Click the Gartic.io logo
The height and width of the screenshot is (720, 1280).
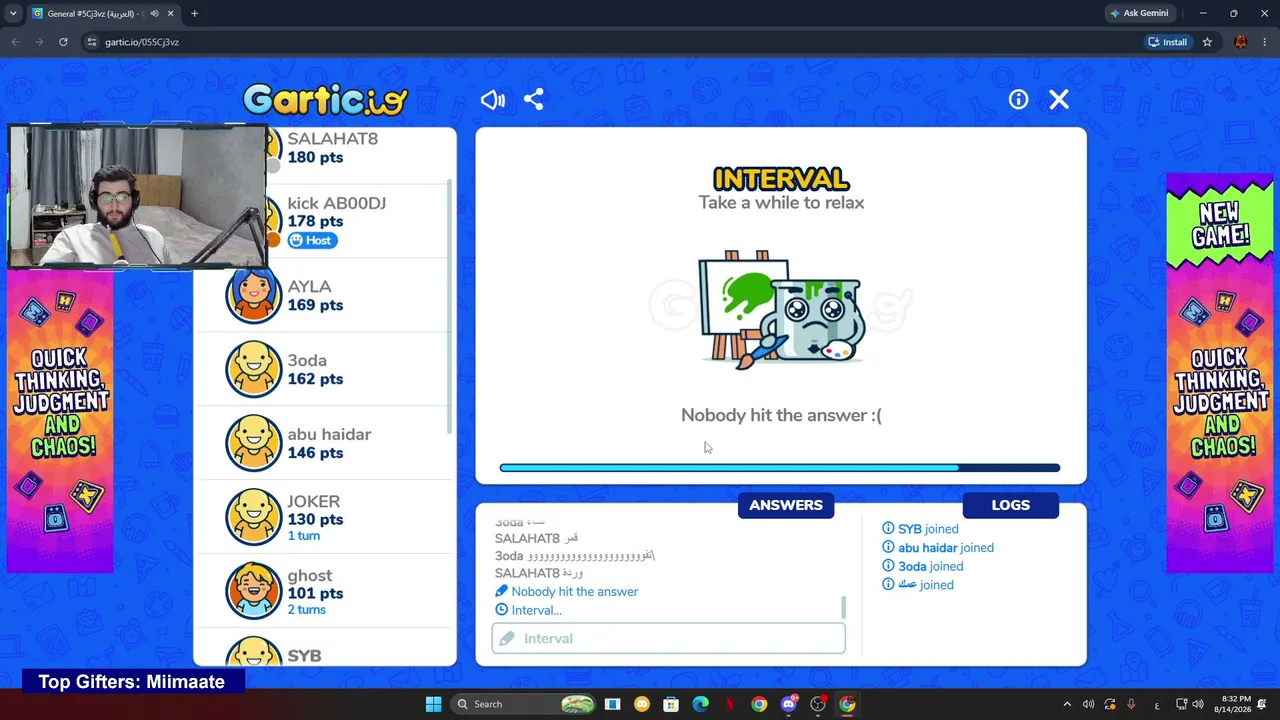pos(325,99)
